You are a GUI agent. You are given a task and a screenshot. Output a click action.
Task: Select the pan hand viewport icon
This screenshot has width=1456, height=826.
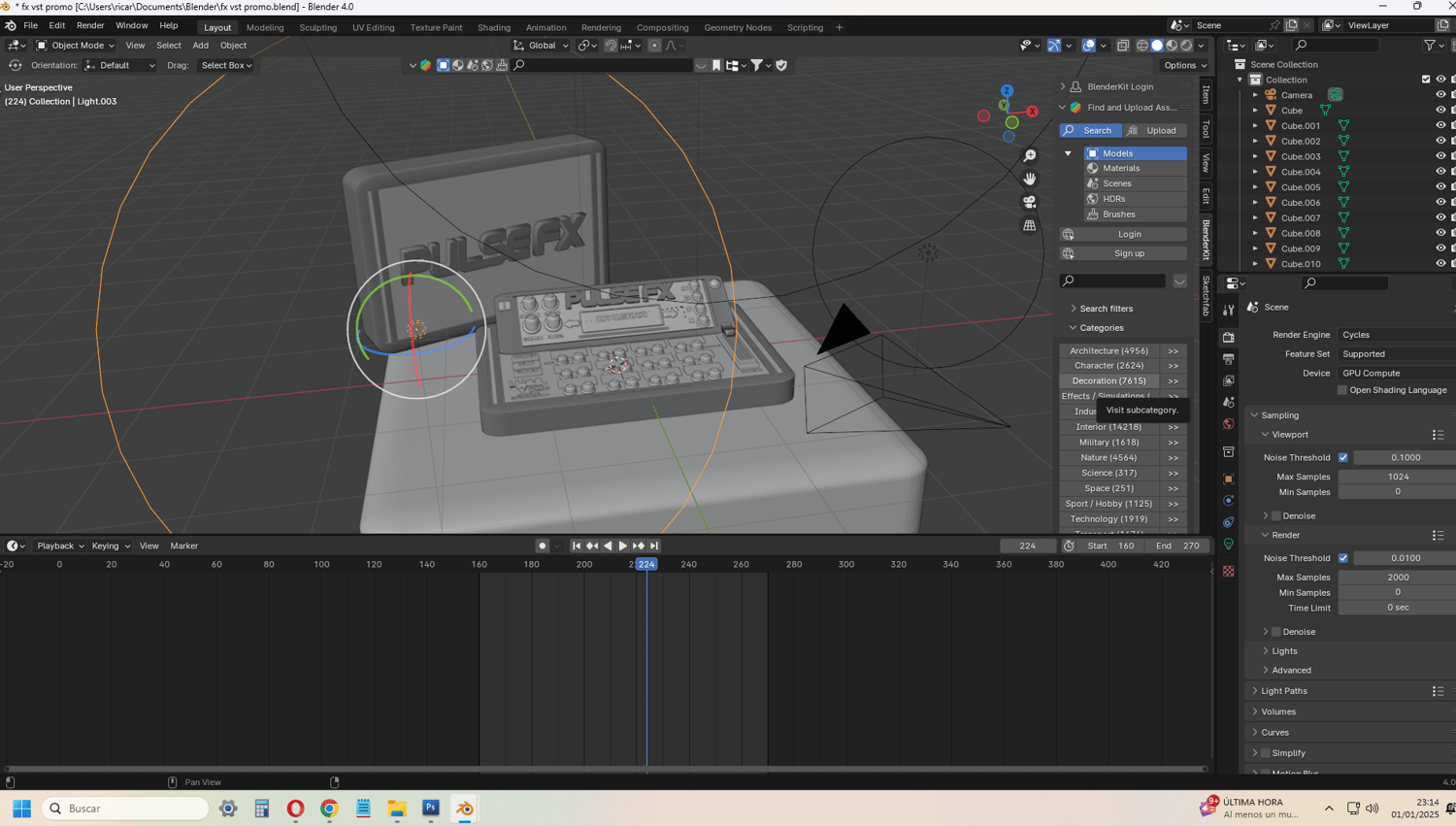click(x=1029, y=179)
